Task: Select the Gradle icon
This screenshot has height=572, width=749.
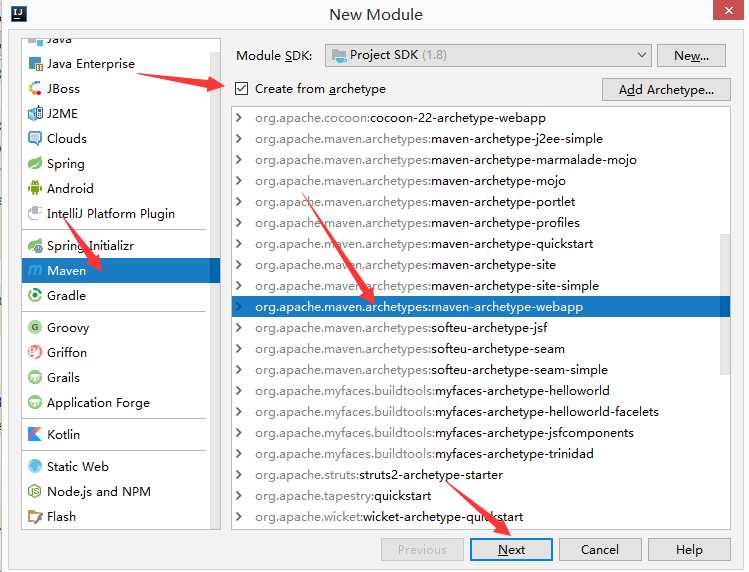Action: [x=35, y=295]
